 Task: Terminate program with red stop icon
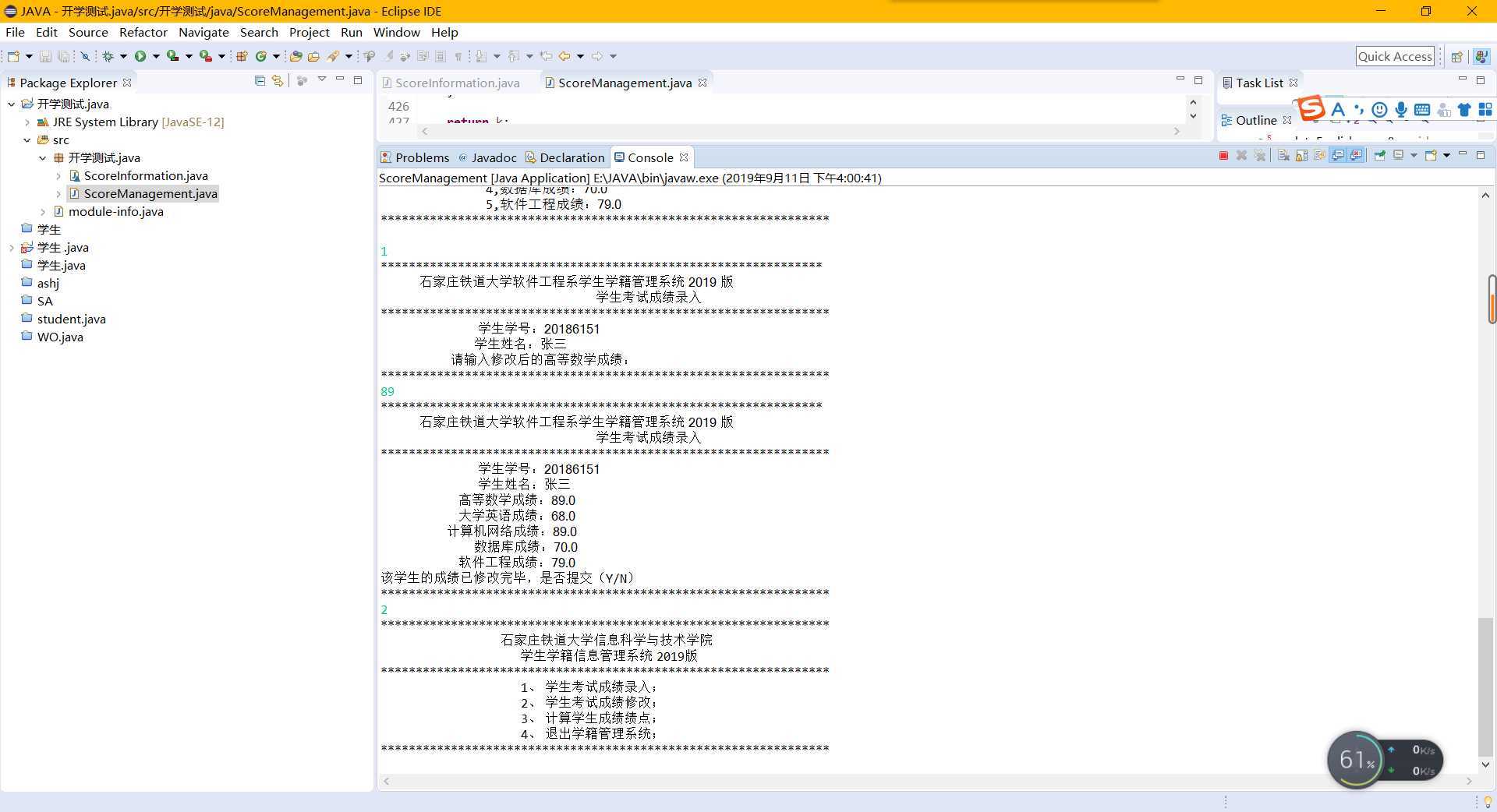1223,156
